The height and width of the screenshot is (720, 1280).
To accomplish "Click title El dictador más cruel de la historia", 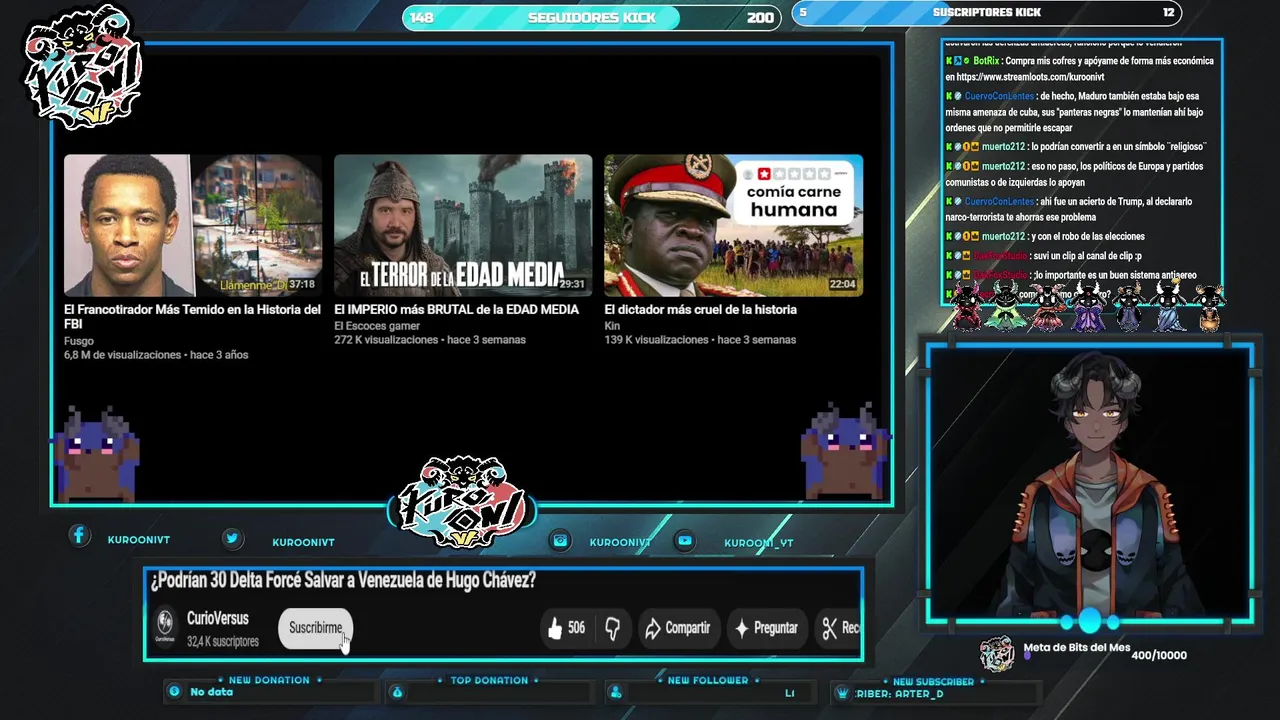I will (700, 310).
